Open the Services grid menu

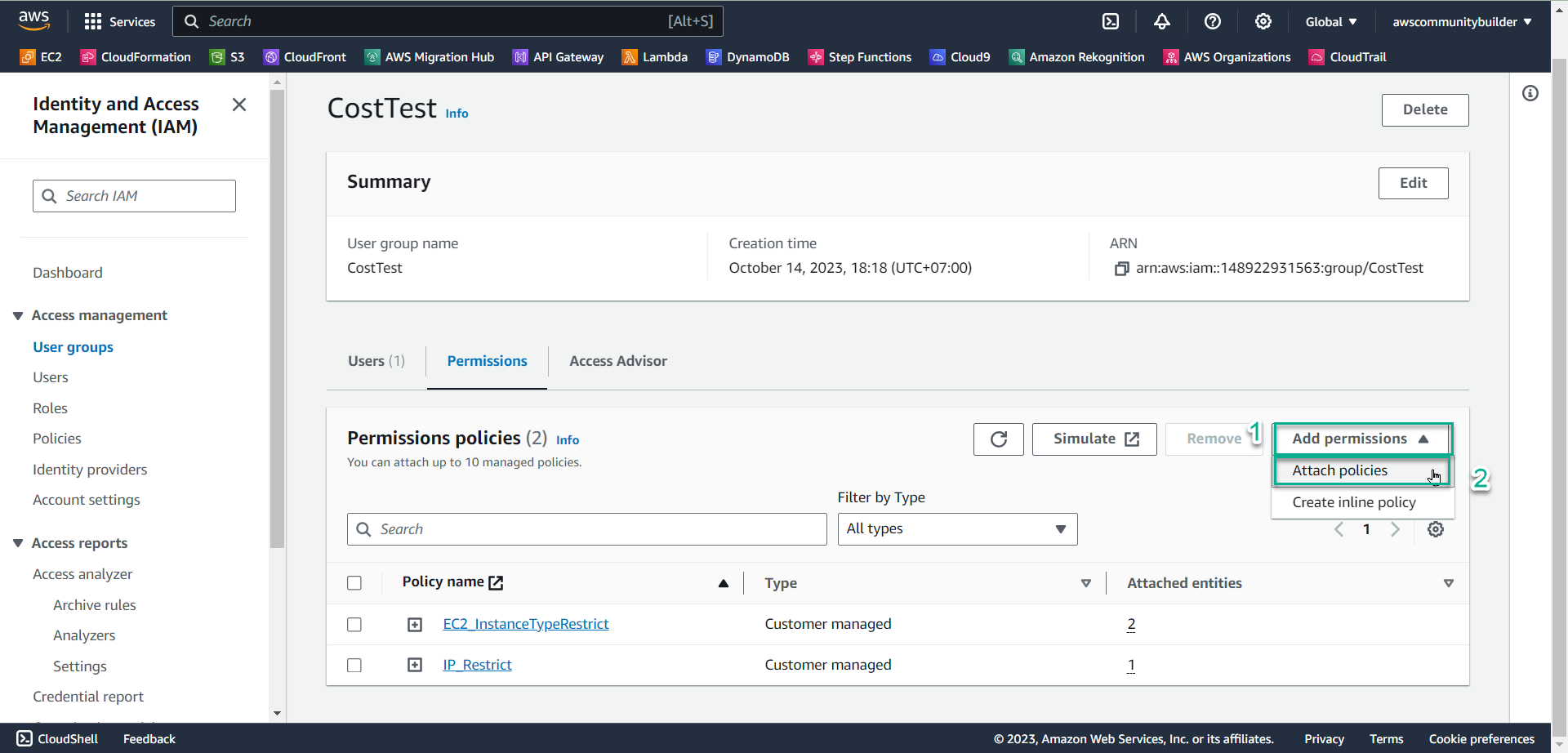119,21
